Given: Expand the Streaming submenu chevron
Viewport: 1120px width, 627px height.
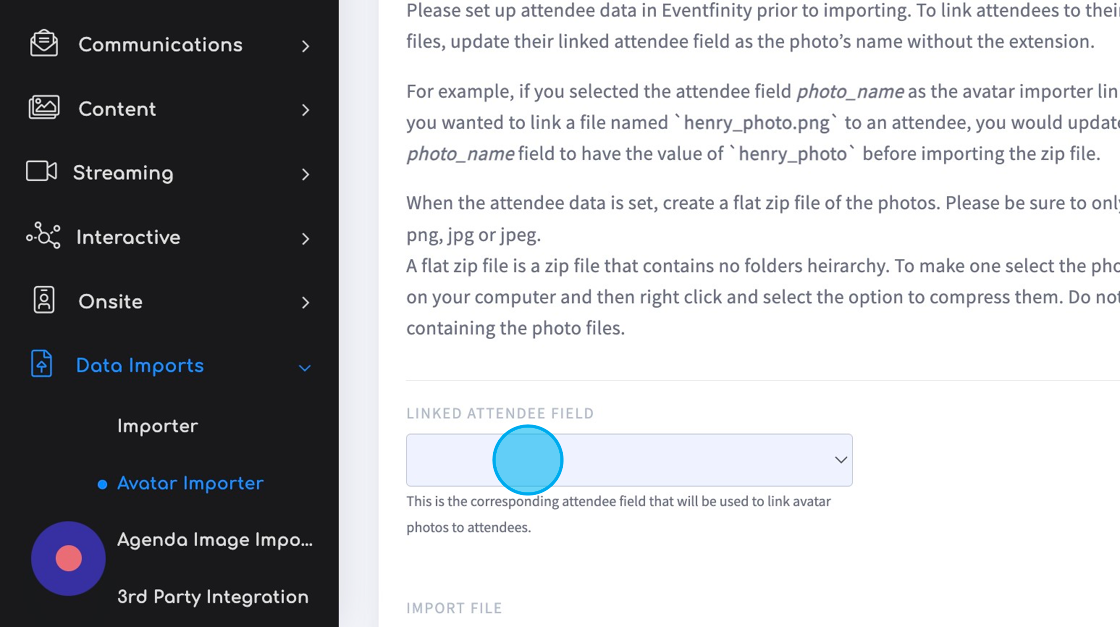Looking at the screenshot, I should tap(305, 175).
